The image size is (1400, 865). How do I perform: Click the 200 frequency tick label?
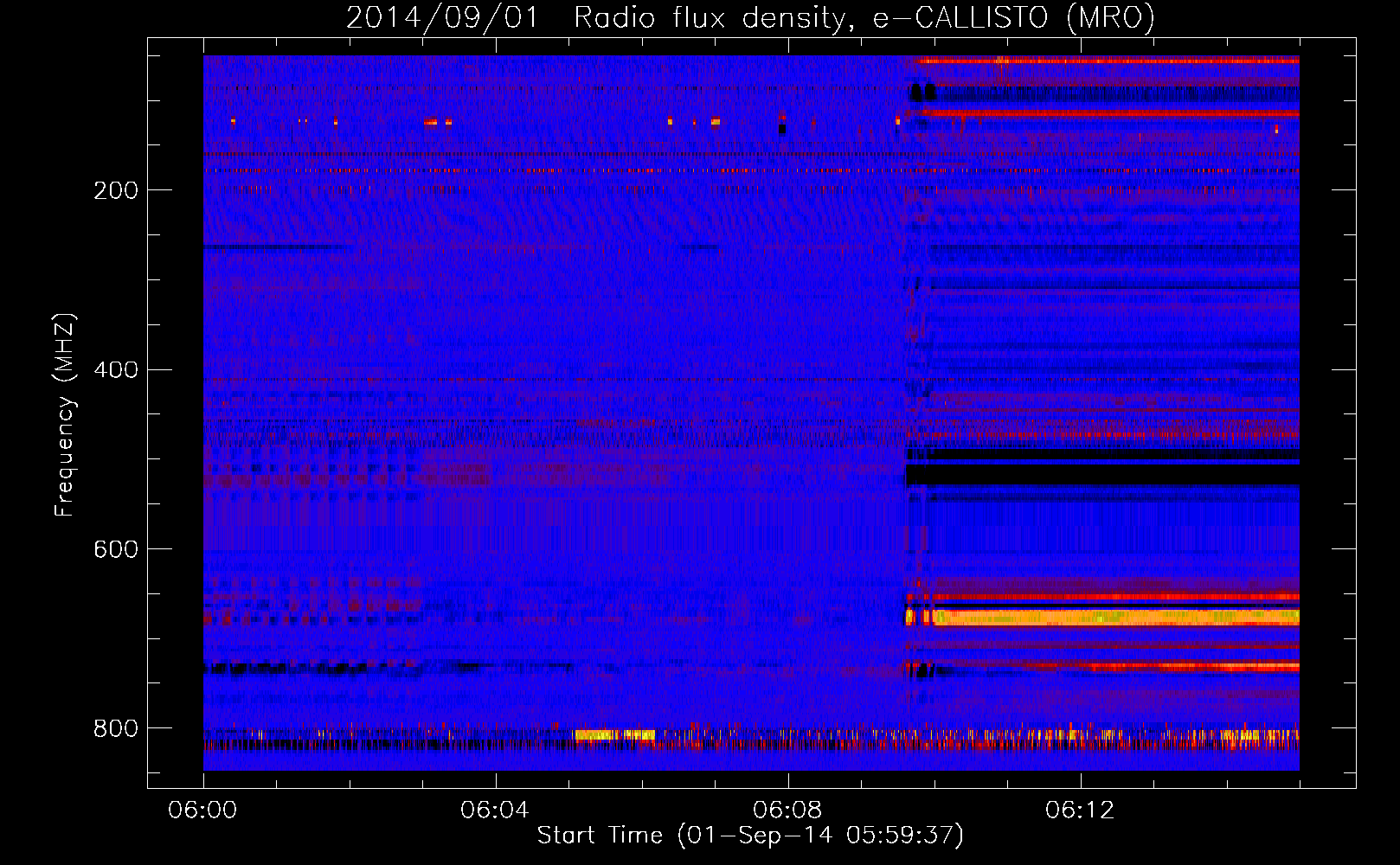[115, 190]
